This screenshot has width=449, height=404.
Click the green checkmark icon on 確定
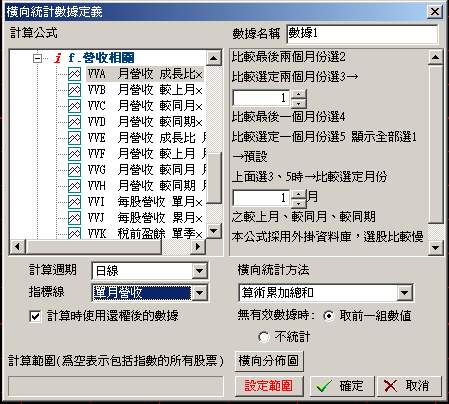tap(324, 386)
